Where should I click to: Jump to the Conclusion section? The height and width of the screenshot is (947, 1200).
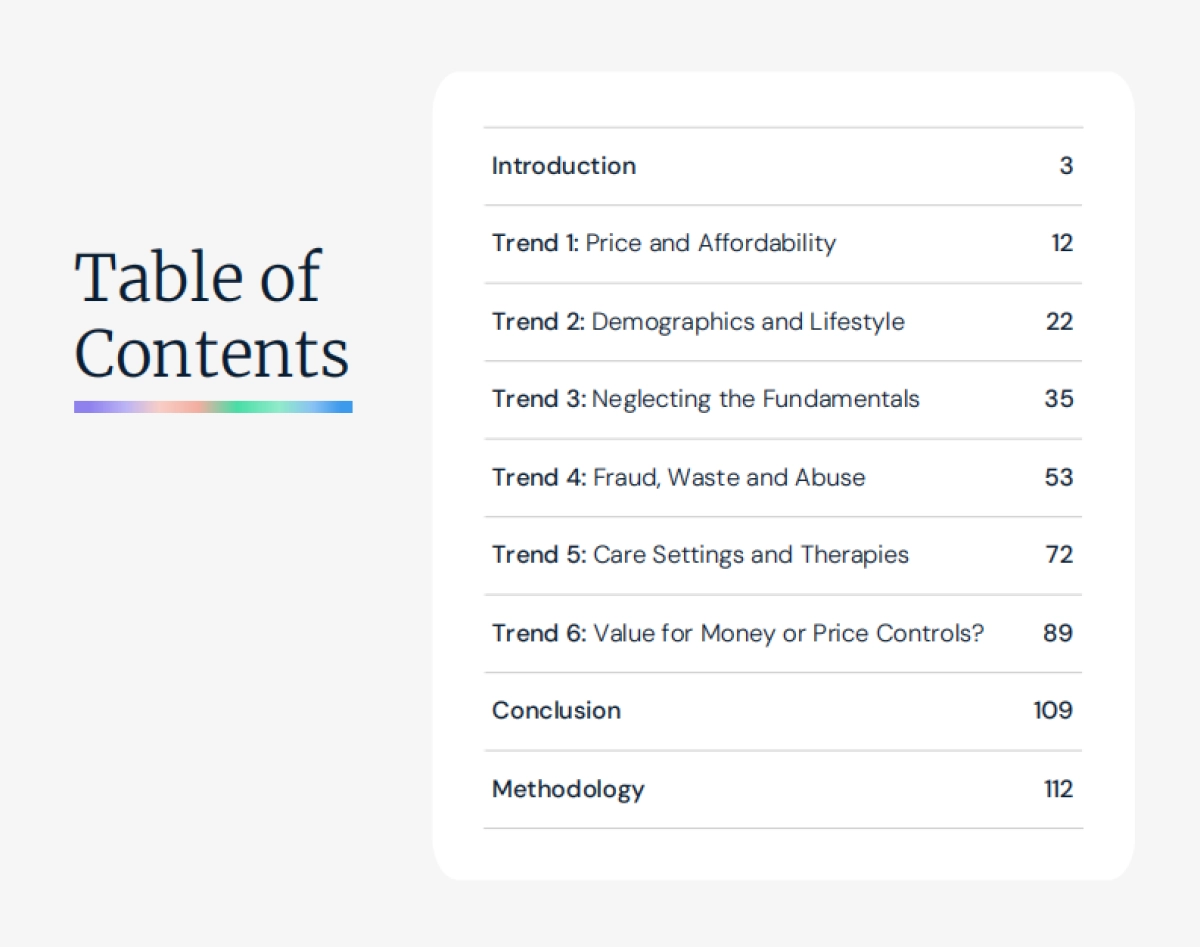tap(556, 711)
